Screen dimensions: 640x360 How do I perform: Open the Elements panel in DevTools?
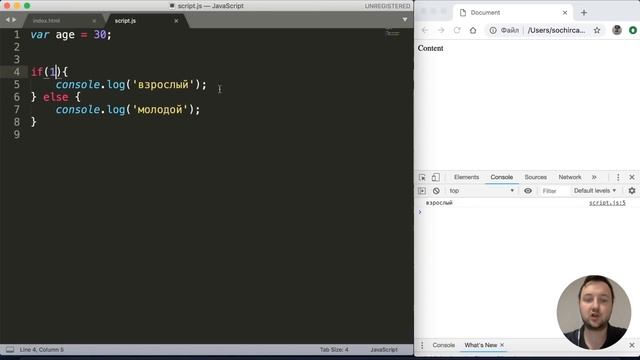pos(466,177)
